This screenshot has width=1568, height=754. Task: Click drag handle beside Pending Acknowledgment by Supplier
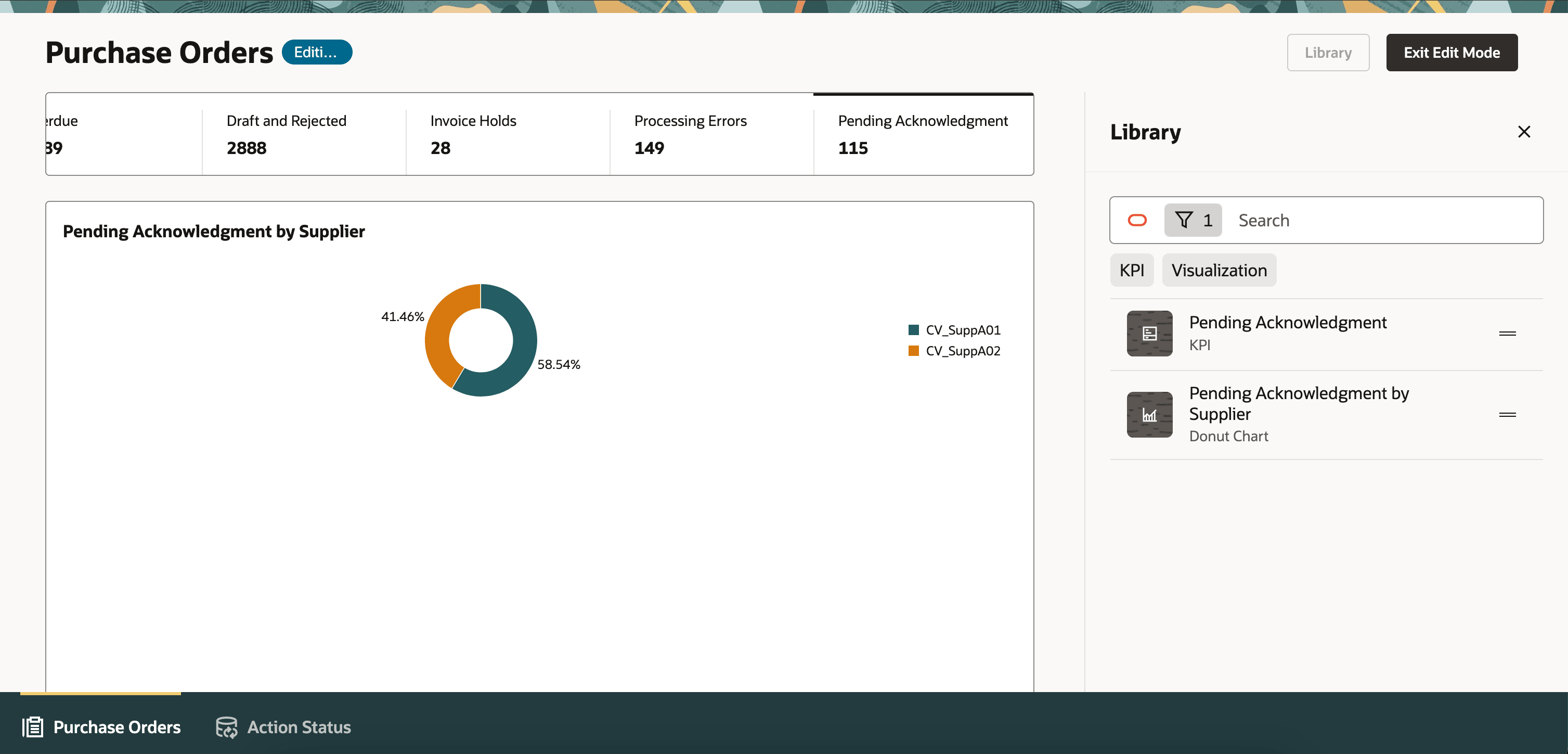[x=1507, y=415]
